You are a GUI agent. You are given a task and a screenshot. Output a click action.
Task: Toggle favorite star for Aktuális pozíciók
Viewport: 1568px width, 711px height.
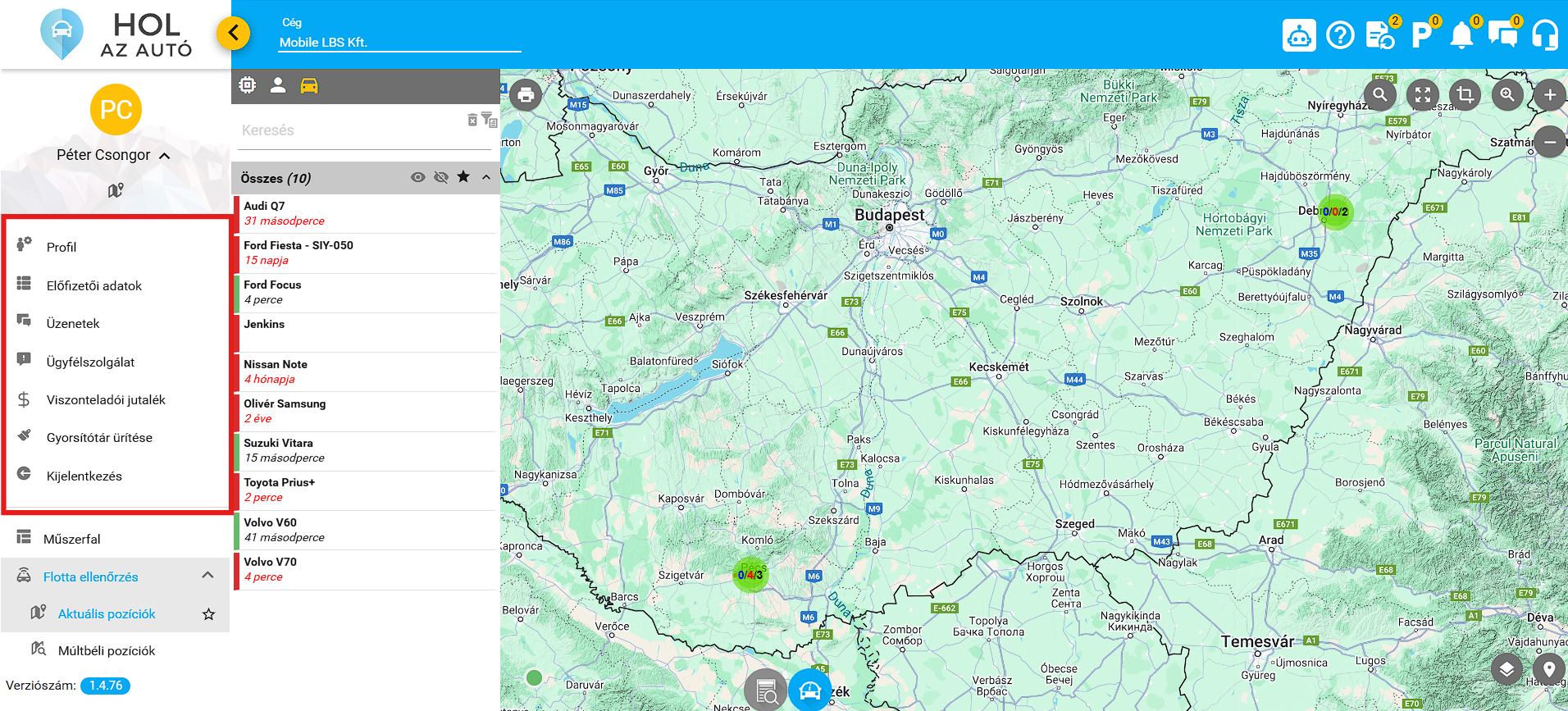pos(209,614)
